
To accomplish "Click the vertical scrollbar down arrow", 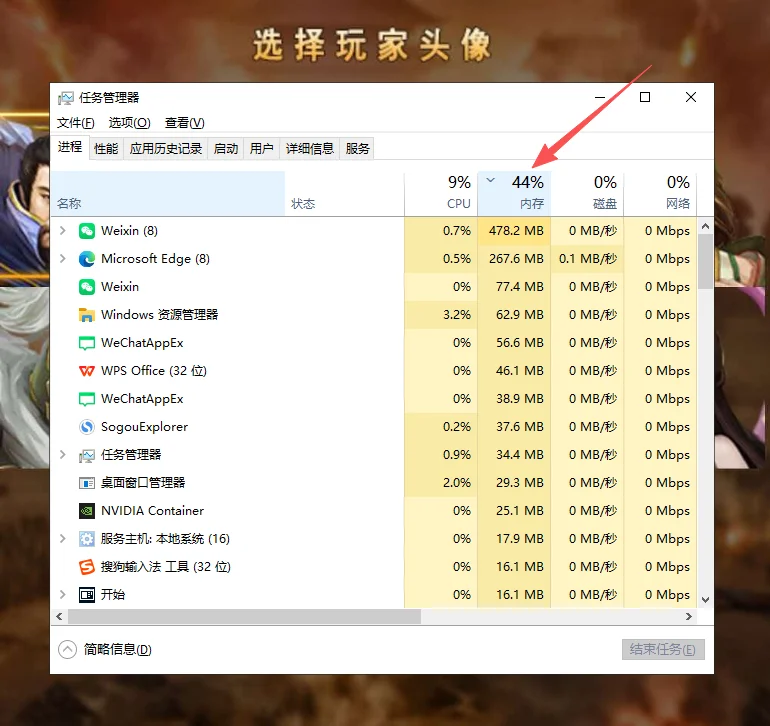I will click(706, 600).
